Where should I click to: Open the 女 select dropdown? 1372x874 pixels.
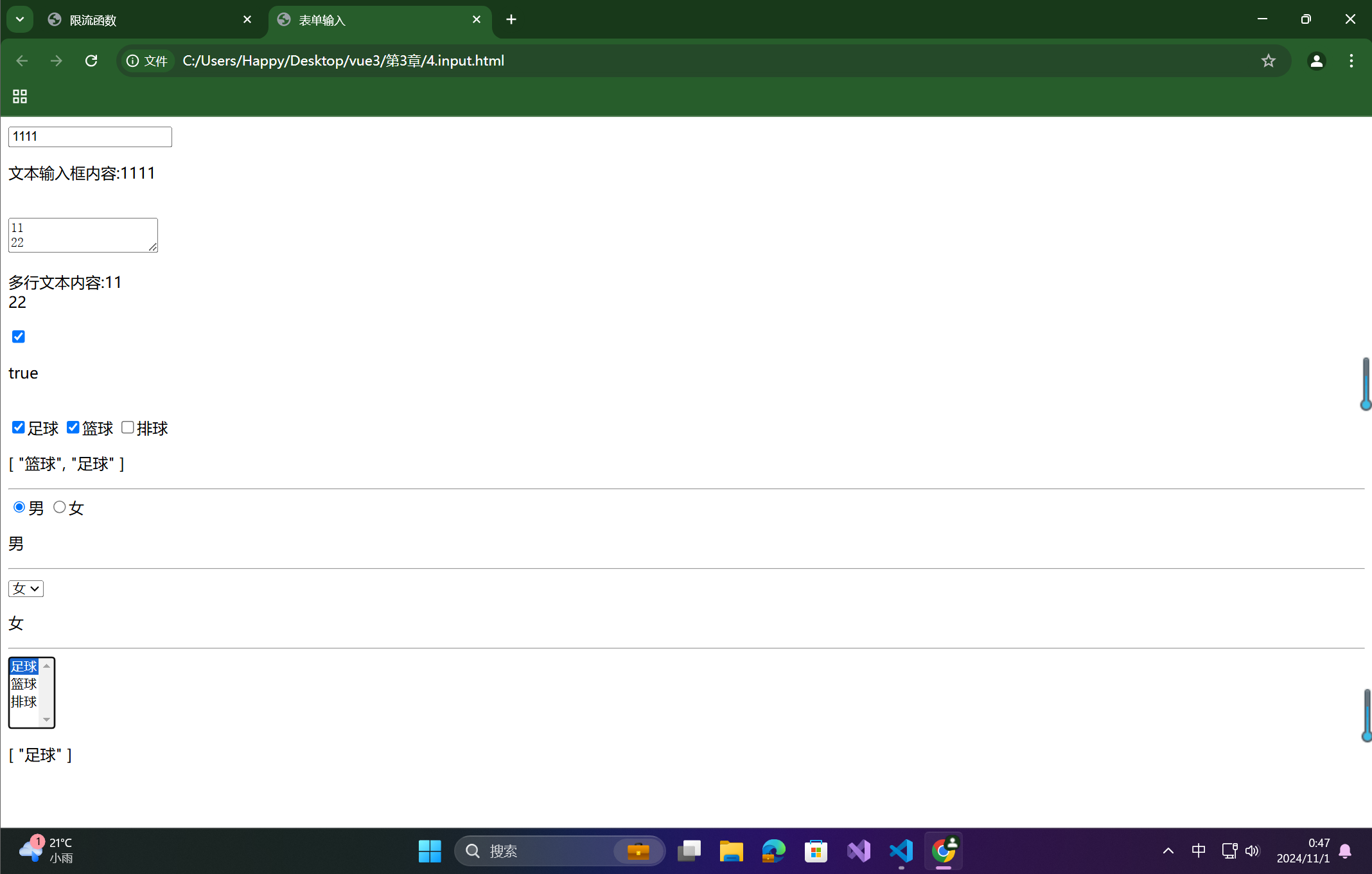pos(26,589)
